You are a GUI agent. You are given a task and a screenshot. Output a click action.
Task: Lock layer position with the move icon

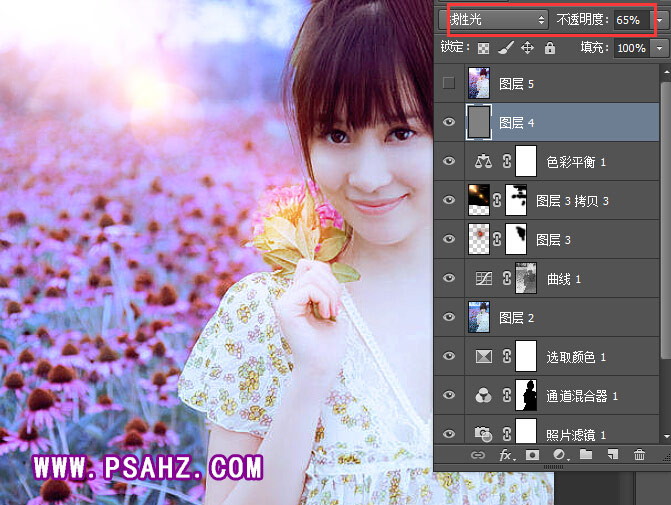coord(527,48)
